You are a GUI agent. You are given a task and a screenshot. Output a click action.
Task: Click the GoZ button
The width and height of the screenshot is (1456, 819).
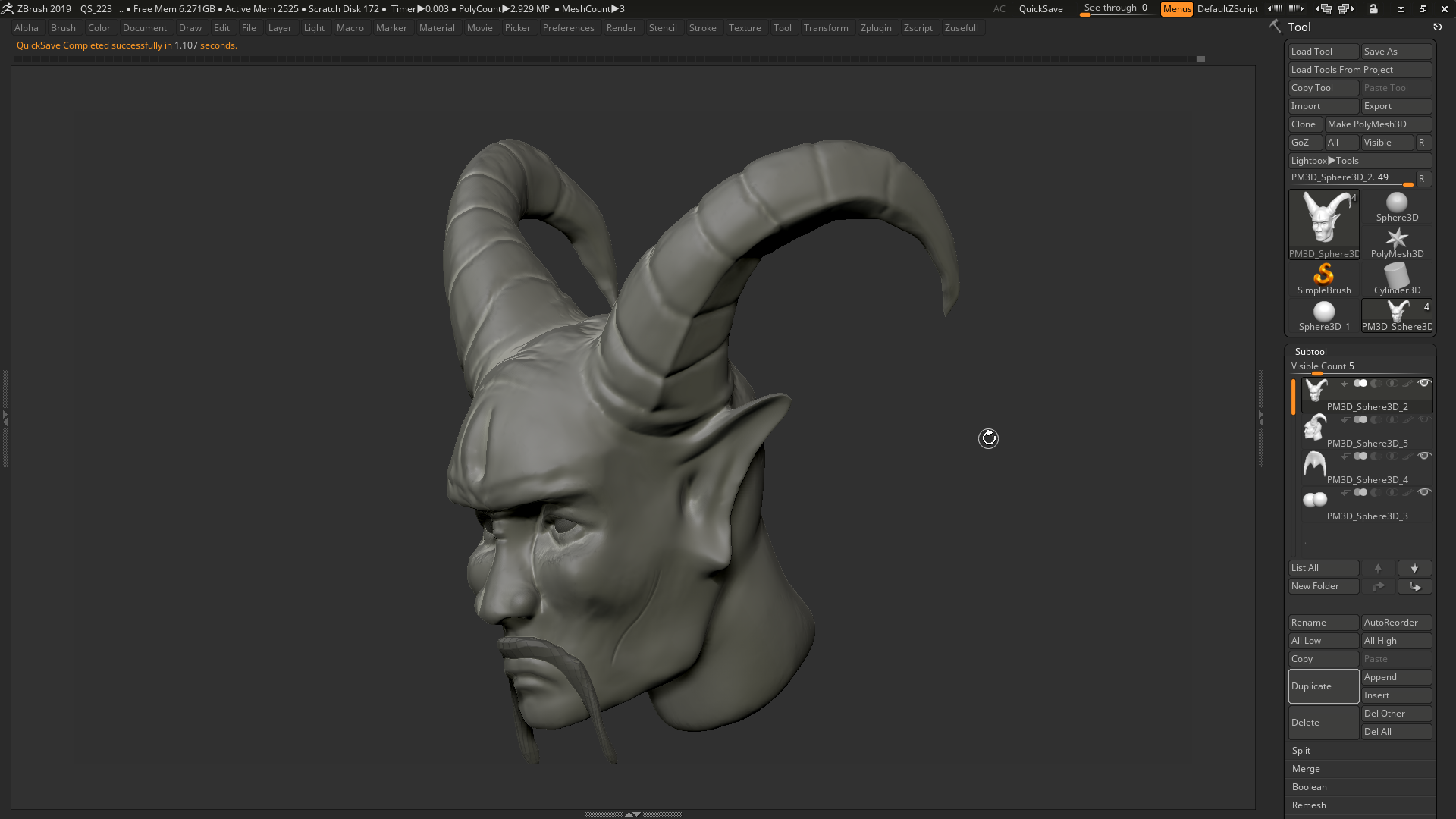(x=1305, y=143)
